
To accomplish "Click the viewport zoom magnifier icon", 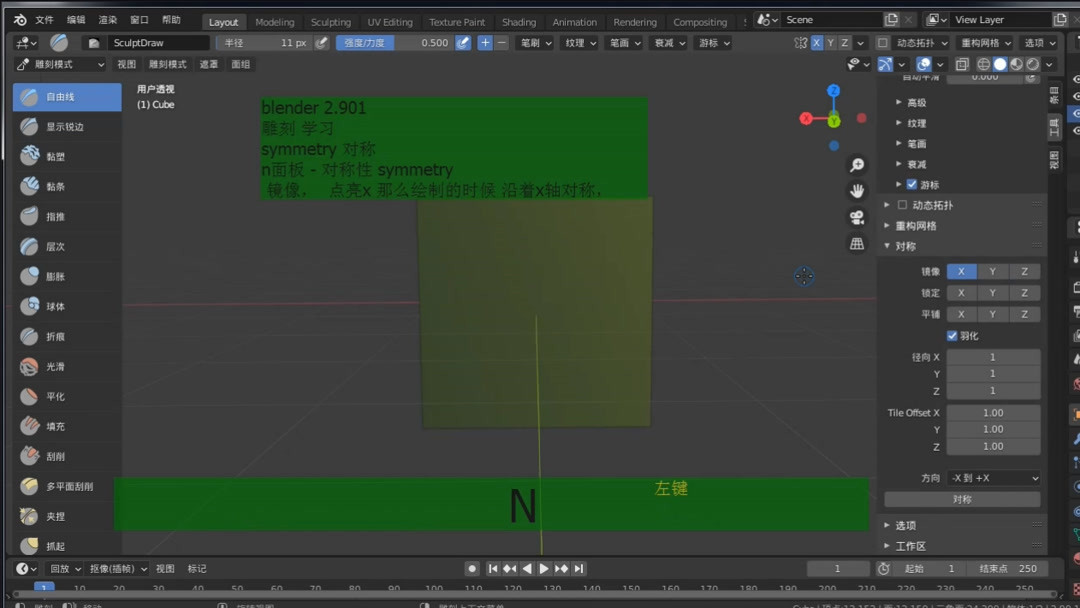I will click(856, 164).
